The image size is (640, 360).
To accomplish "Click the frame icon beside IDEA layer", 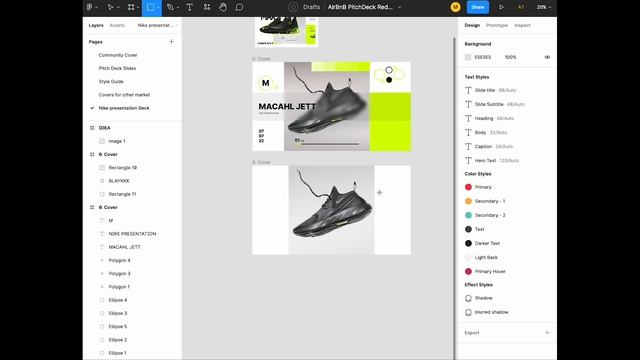I will [x=92, y=128].
